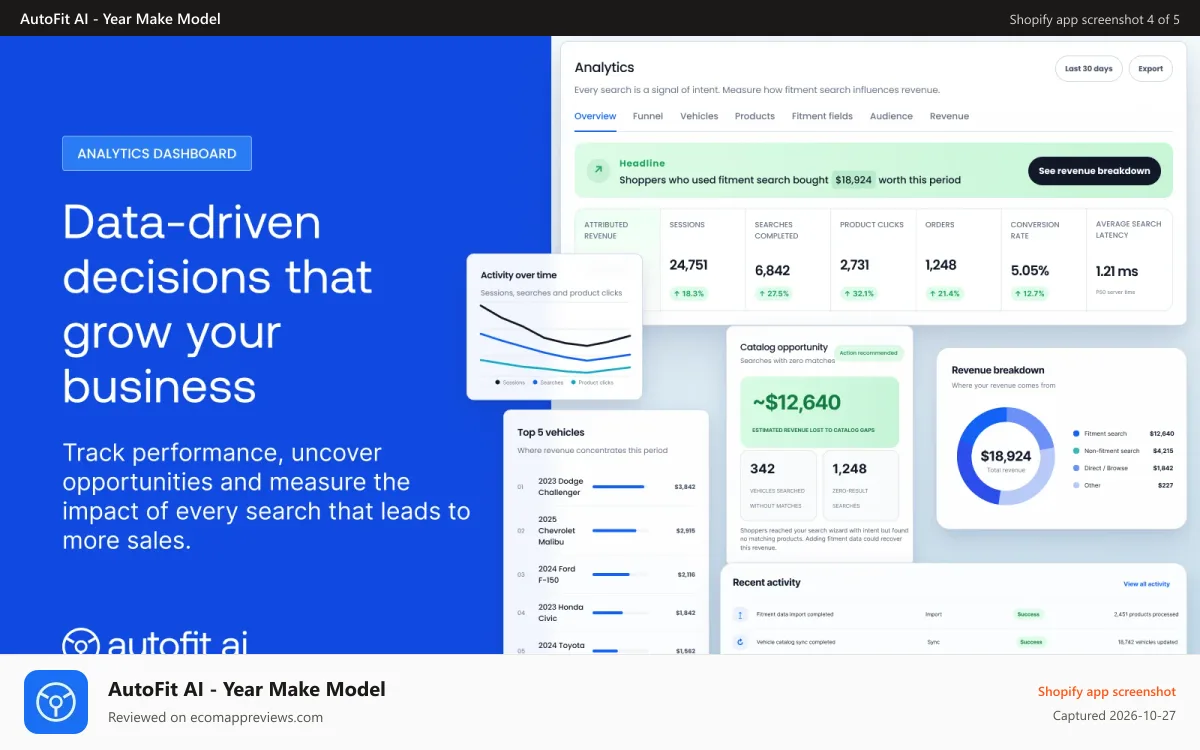Switch to the Vehicles tab

[x=699, y=116]
